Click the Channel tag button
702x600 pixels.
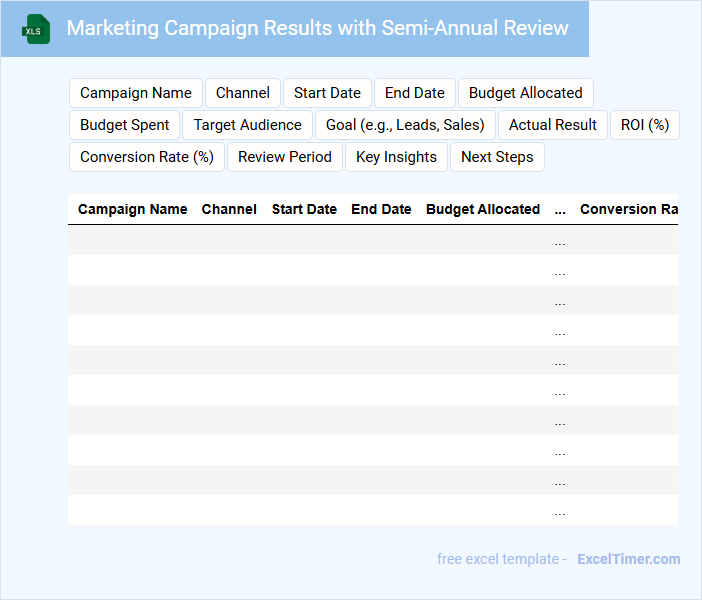[243, 93]
